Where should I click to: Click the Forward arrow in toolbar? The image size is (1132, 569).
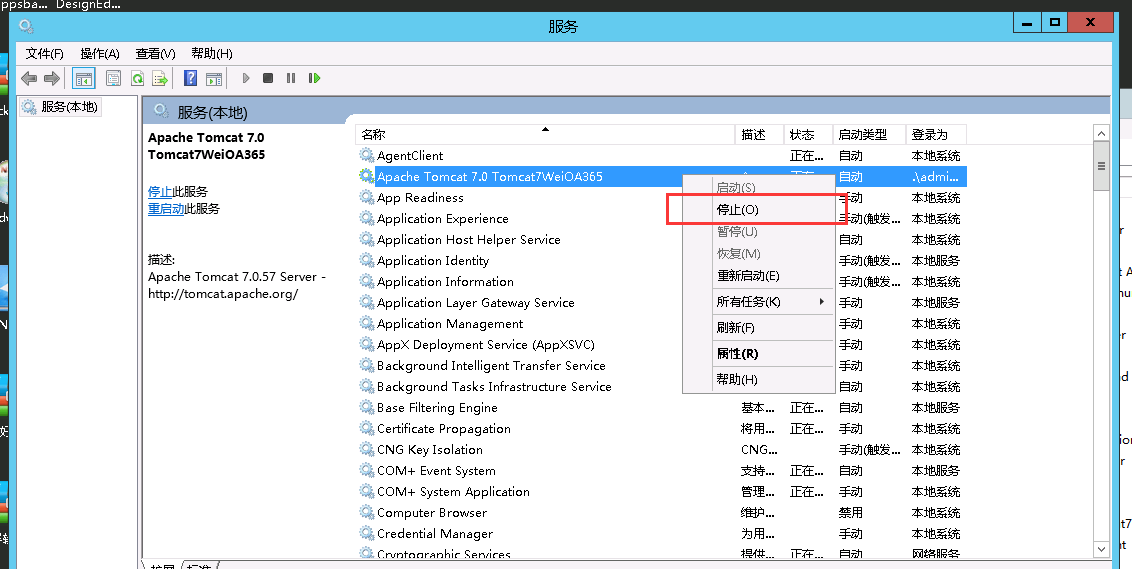click(x=51, y=78)
